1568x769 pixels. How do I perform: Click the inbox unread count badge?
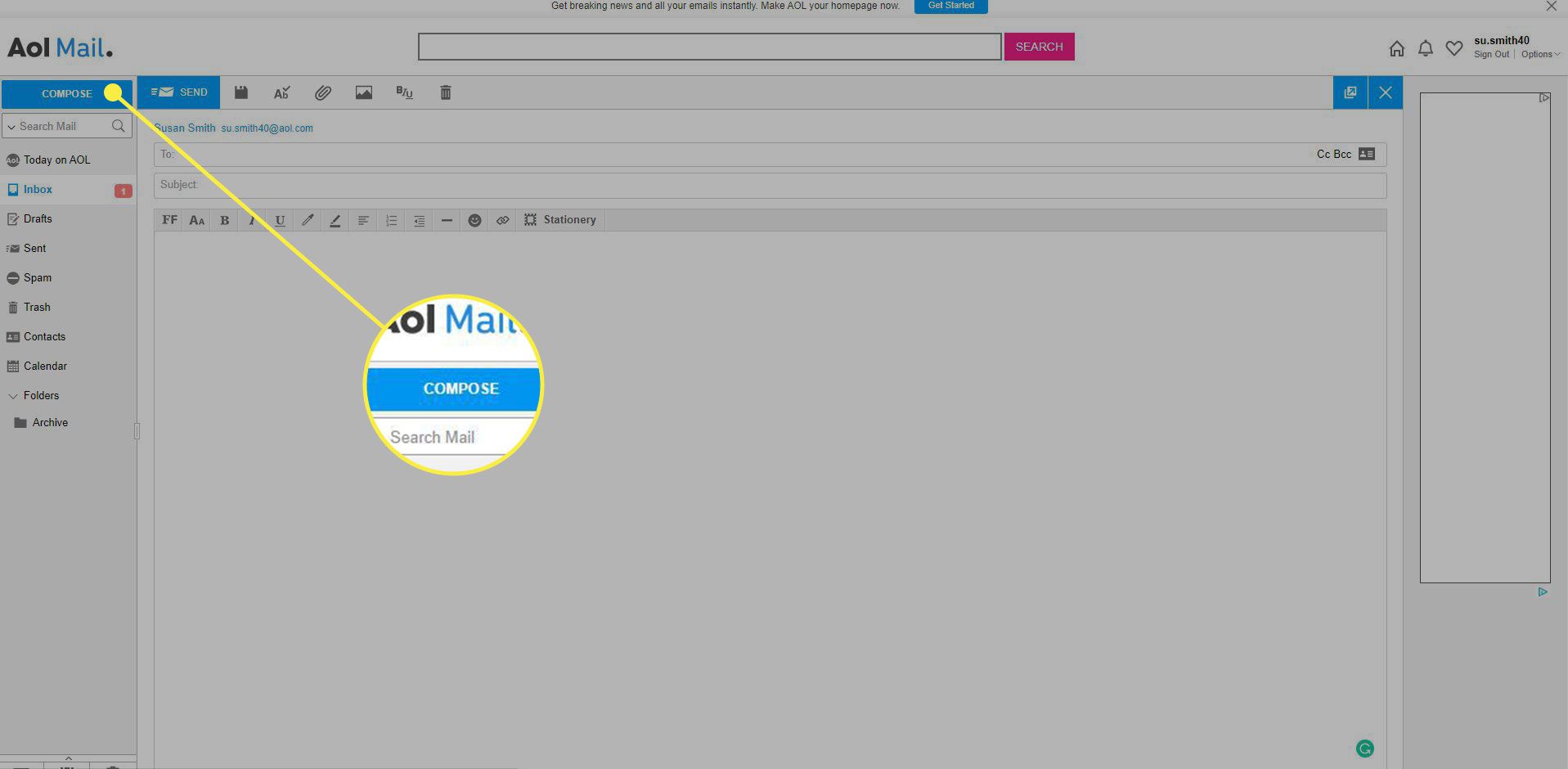click(x=123, y=191)
